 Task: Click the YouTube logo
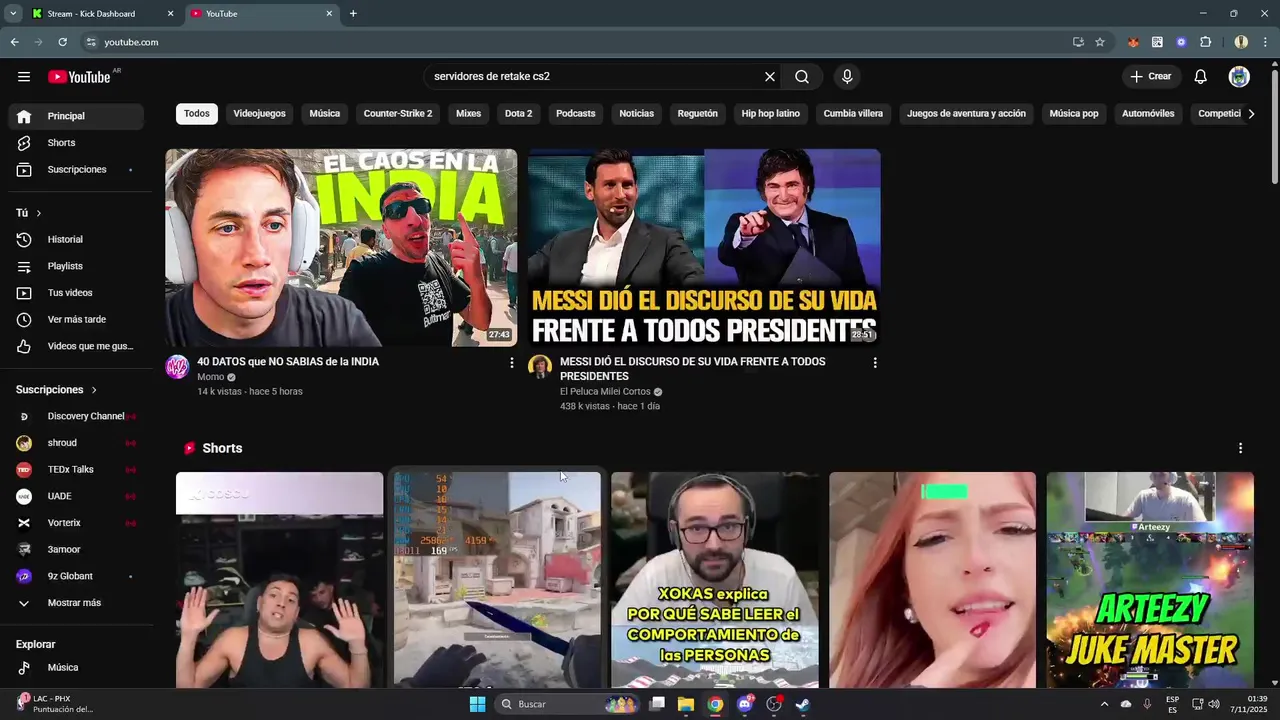79,77
